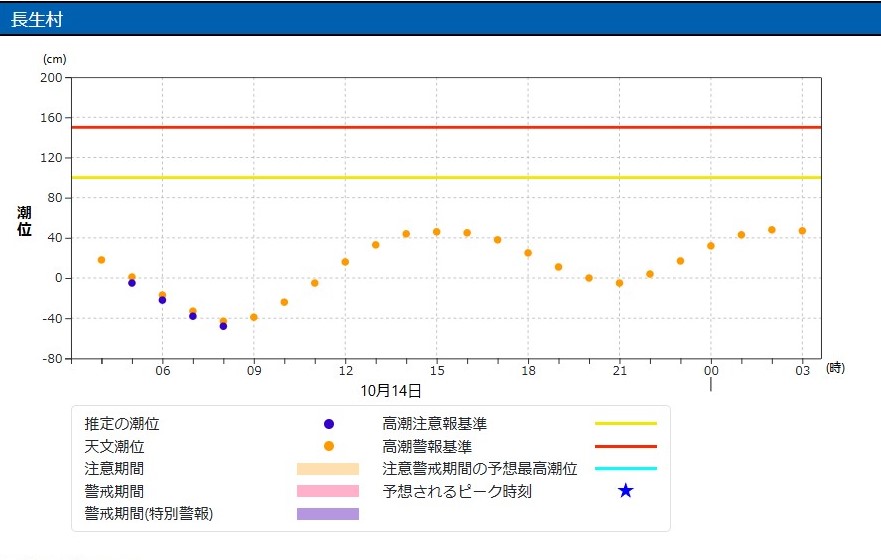The width and height of the screenshot is (881, 560).
Task: Click the yellow advisory threshold line on chart
Action: tap(446, 177)
